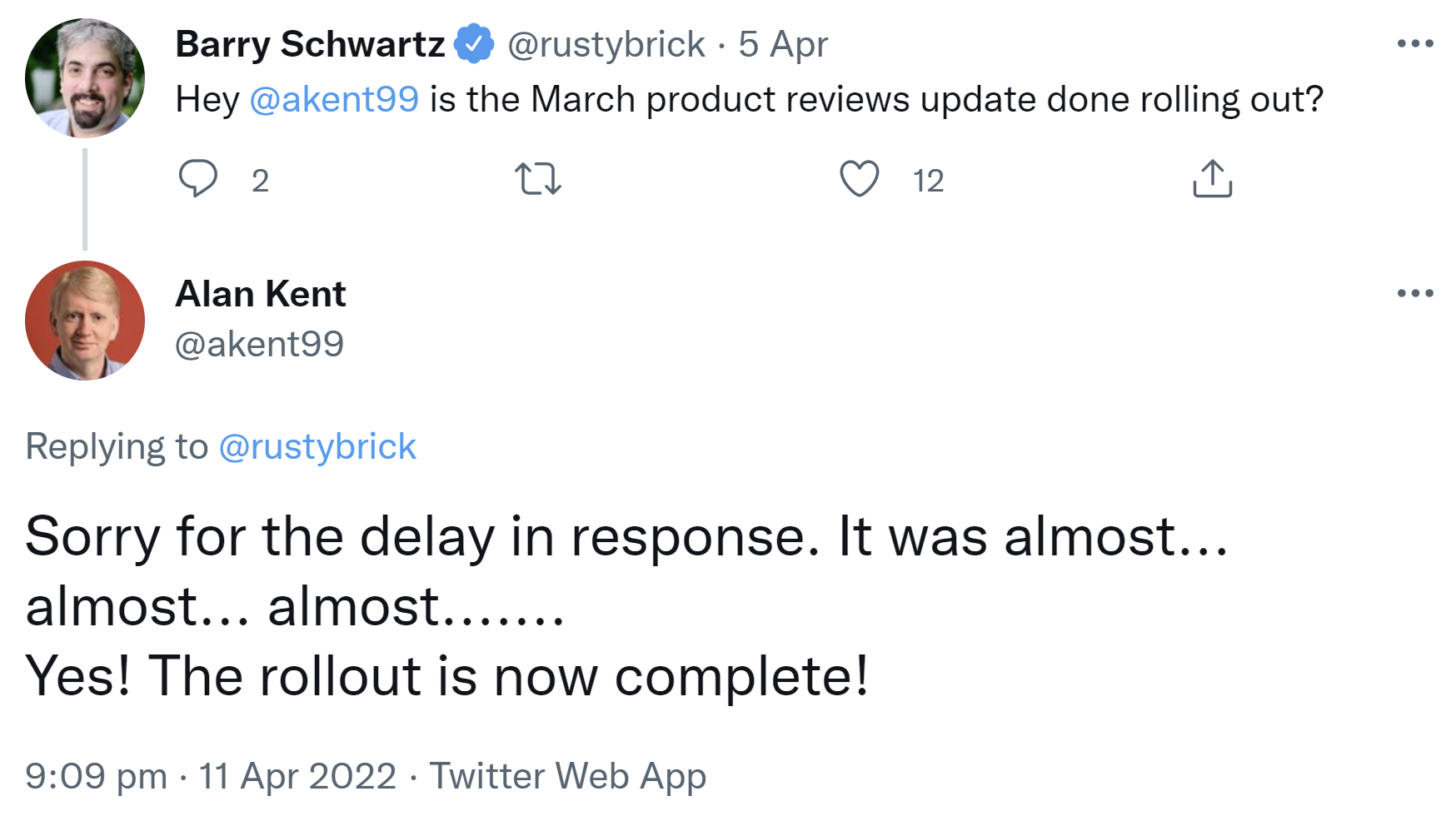Open the @akent99 mention in Barry's tweet
The width and height of the screenshot is (1456, 826).
335,98
